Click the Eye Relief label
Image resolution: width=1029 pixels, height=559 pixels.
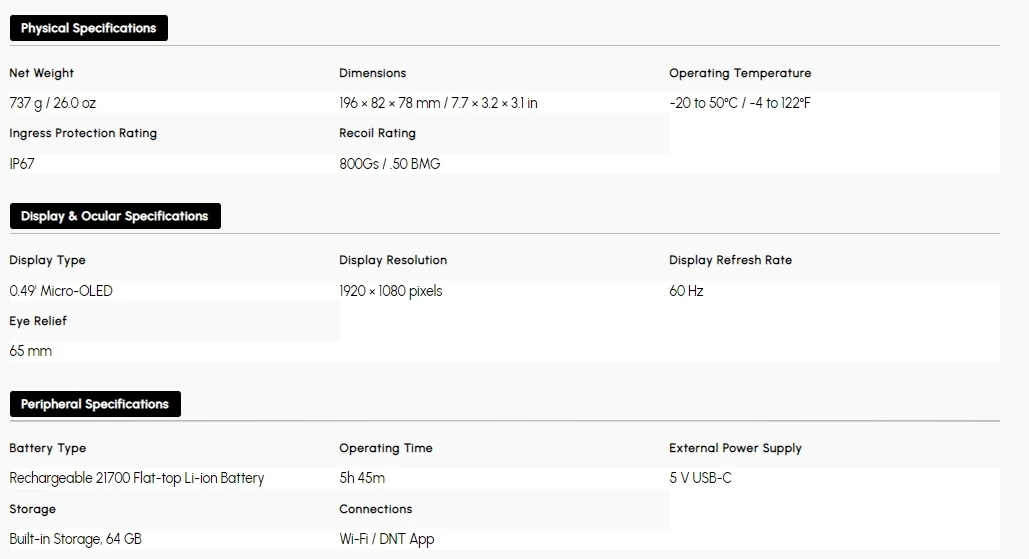38,321
